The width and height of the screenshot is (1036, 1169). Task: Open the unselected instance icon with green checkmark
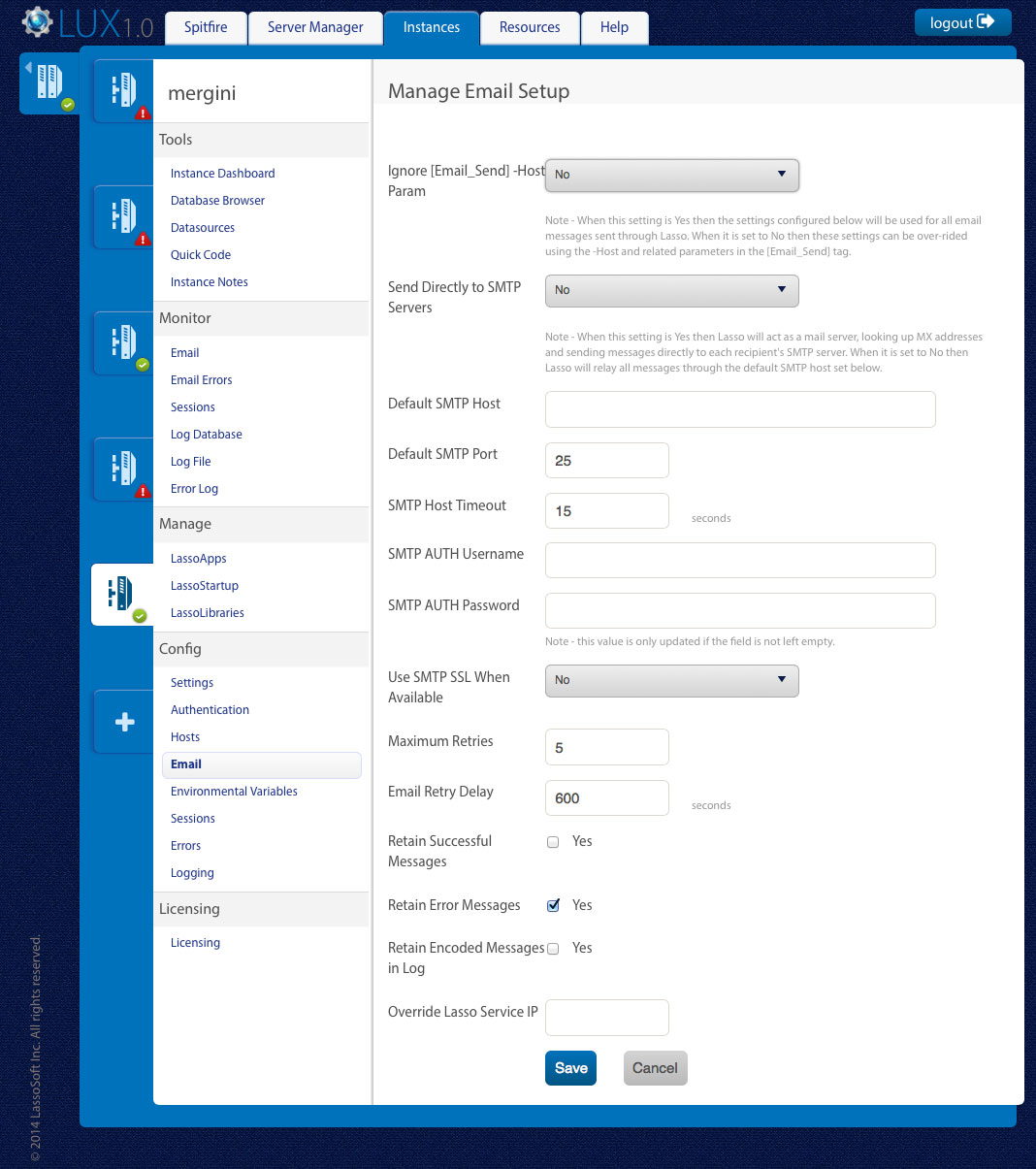(x=123, y=342)
